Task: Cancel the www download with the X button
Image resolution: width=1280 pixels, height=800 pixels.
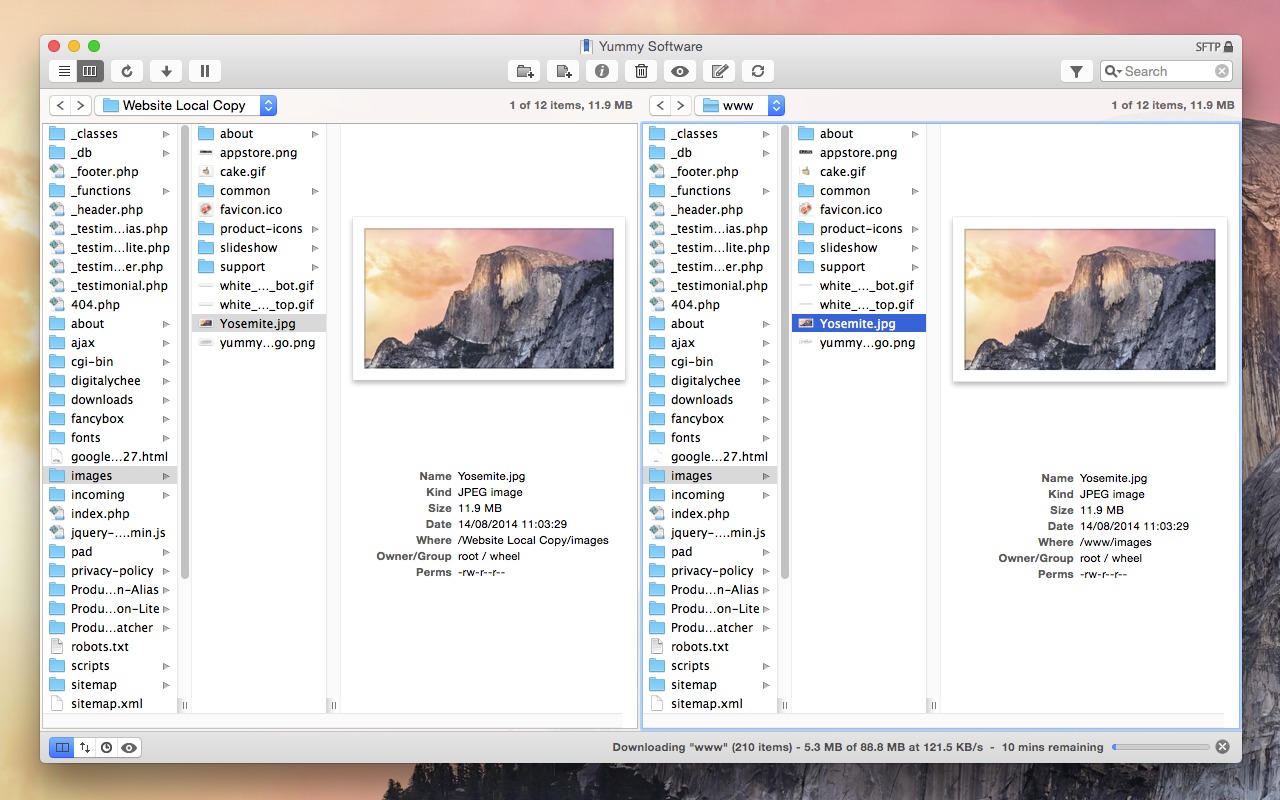Action: (1222, 747)
